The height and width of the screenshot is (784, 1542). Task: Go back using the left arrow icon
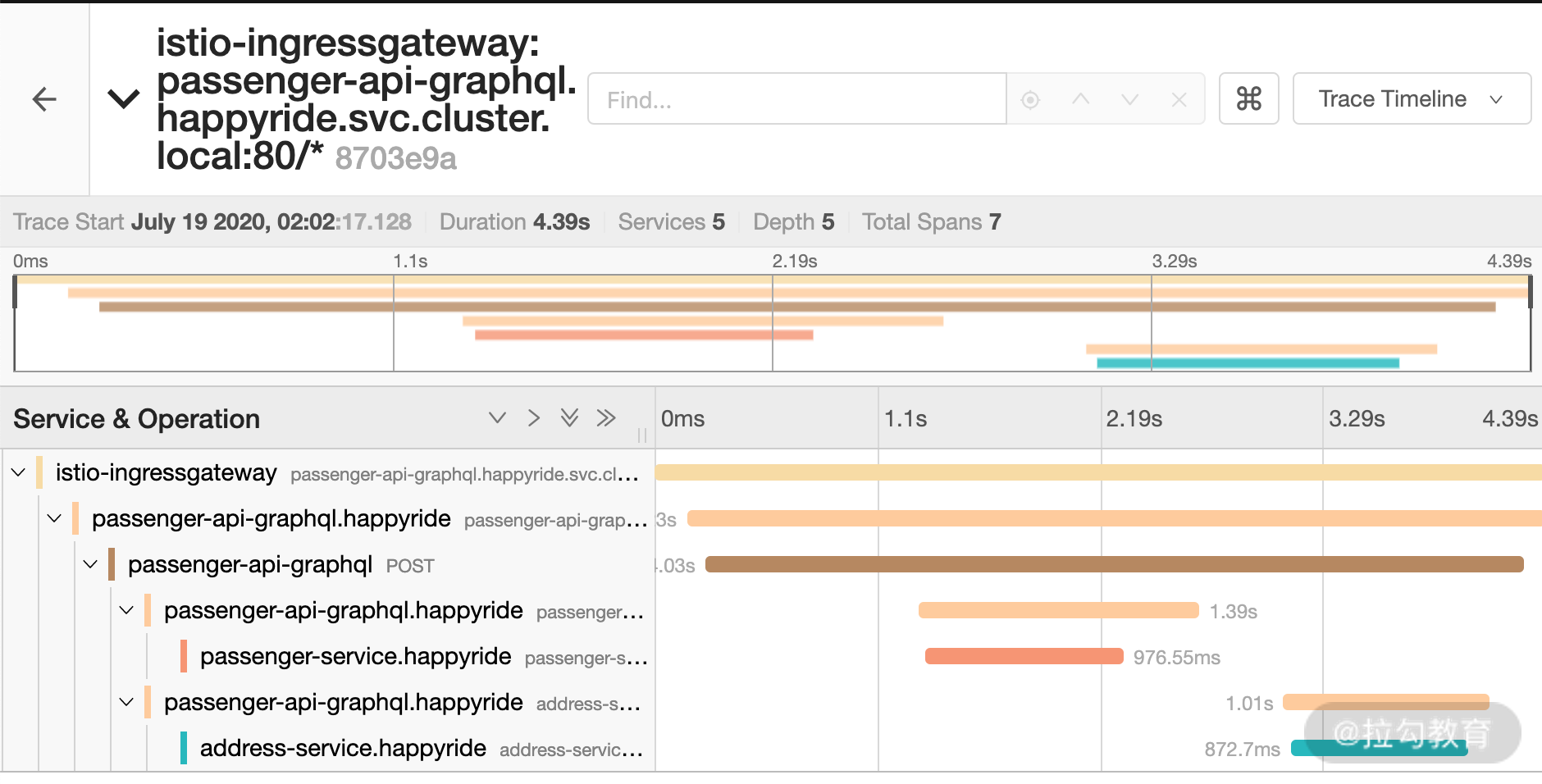[44, 99]
